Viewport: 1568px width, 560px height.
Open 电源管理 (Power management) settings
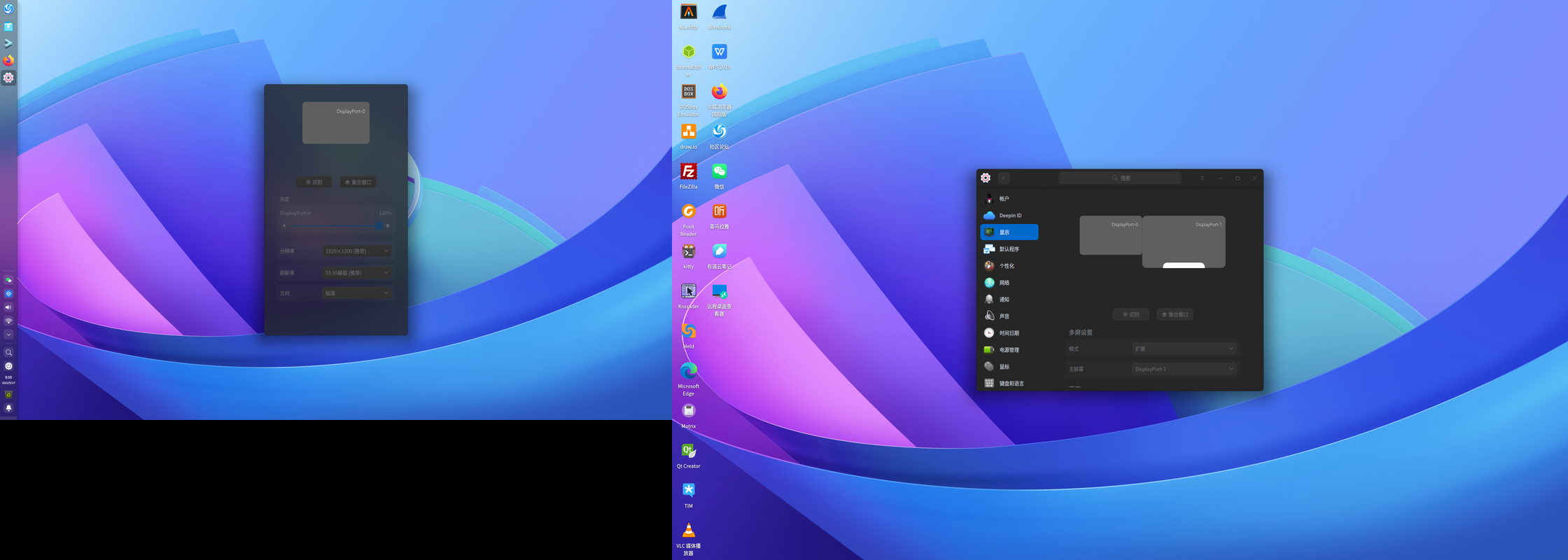[x=1009, y=350]
